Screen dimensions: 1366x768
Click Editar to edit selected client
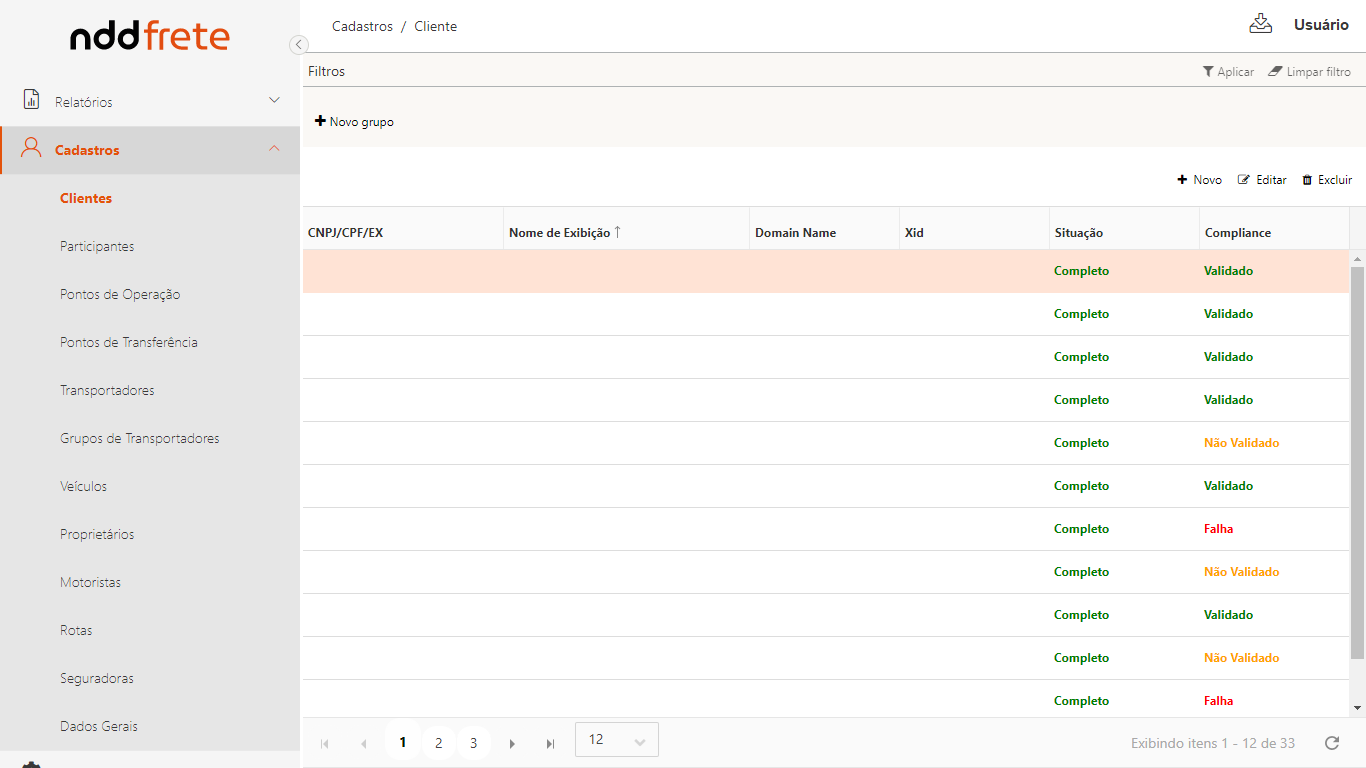click(1262, 180)
